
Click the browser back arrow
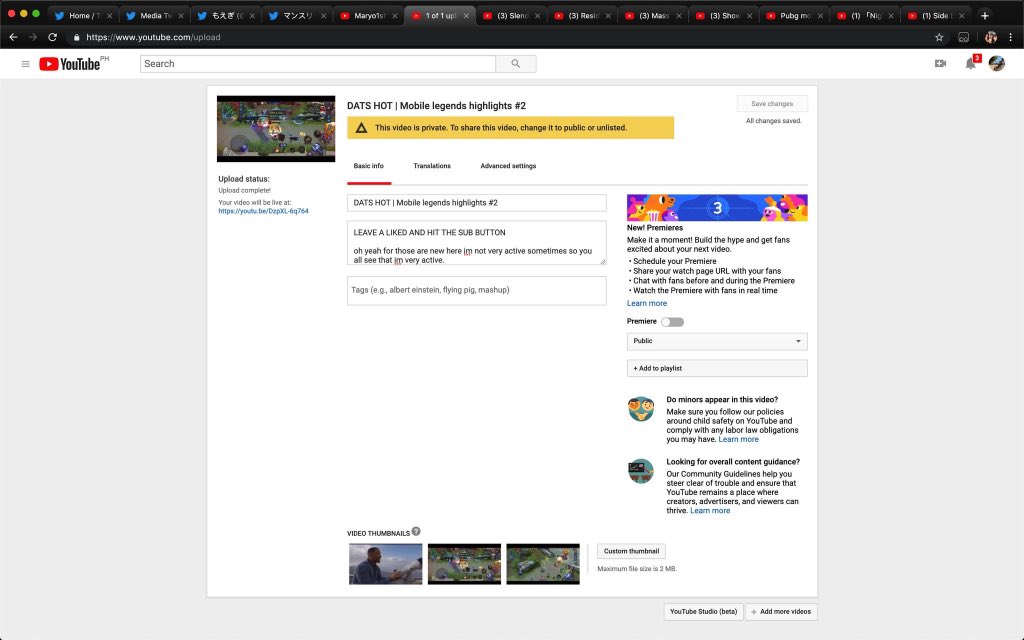(13, 37)
